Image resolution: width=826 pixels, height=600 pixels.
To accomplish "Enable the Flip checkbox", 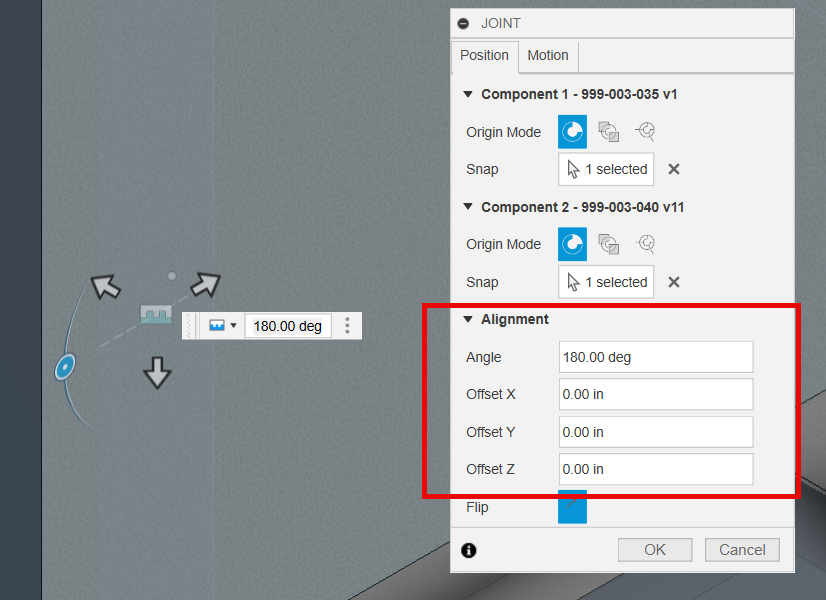I will click(572, 507).
